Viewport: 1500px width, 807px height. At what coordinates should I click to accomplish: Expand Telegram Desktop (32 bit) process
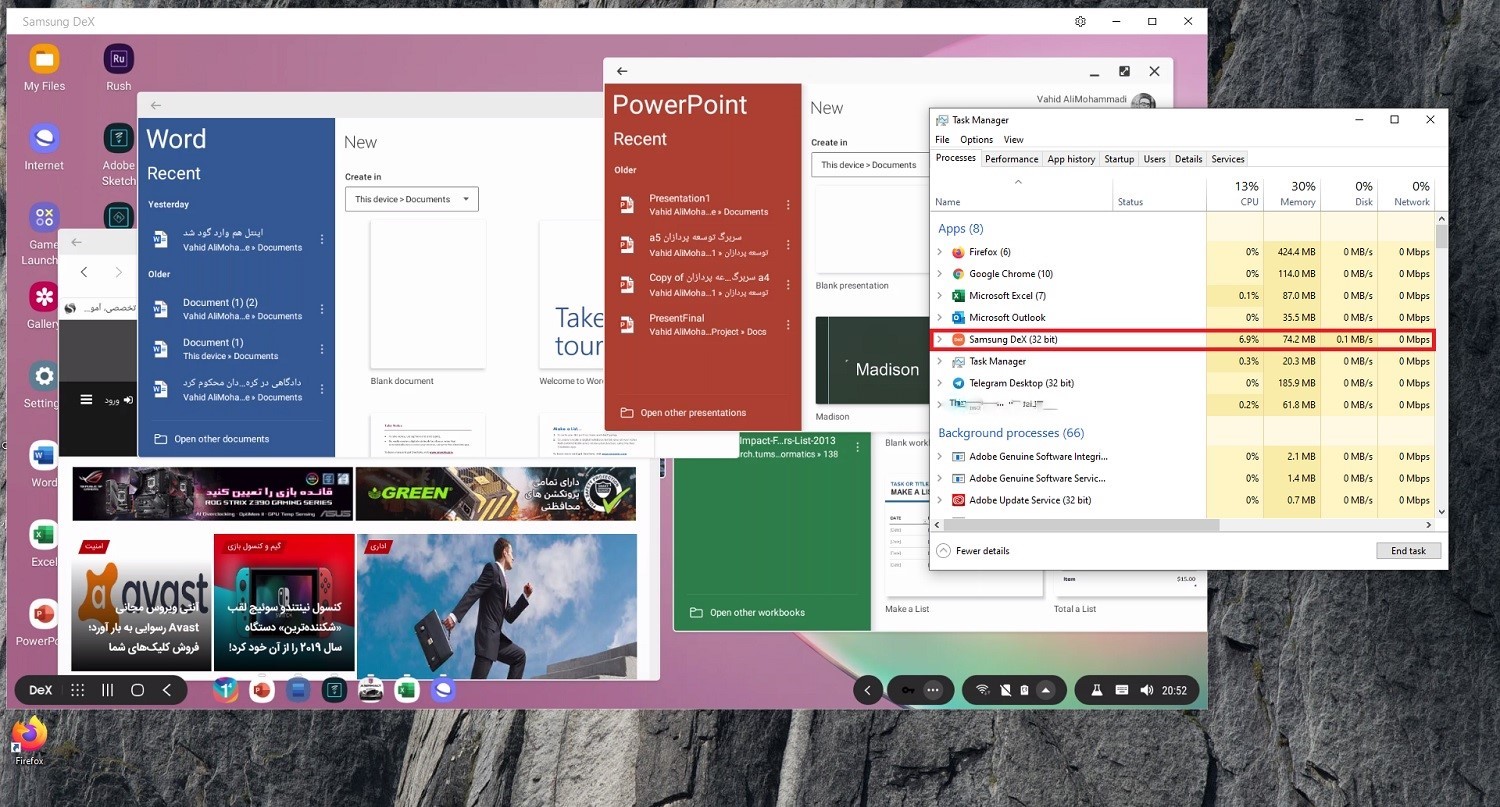click(x=939, y=383)
